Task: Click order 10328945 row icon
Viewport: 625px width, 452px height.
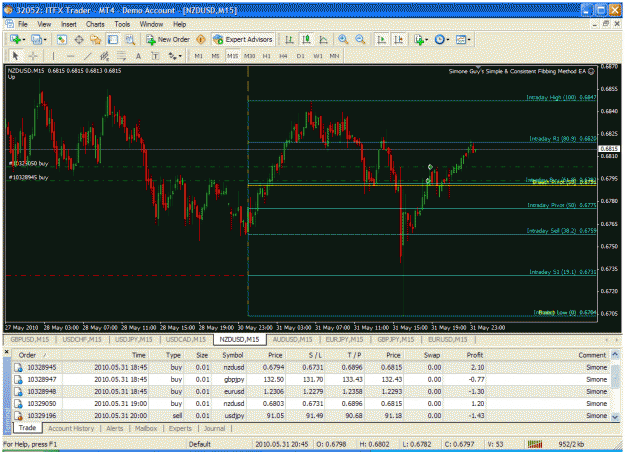Action: [x=18, y=367]
